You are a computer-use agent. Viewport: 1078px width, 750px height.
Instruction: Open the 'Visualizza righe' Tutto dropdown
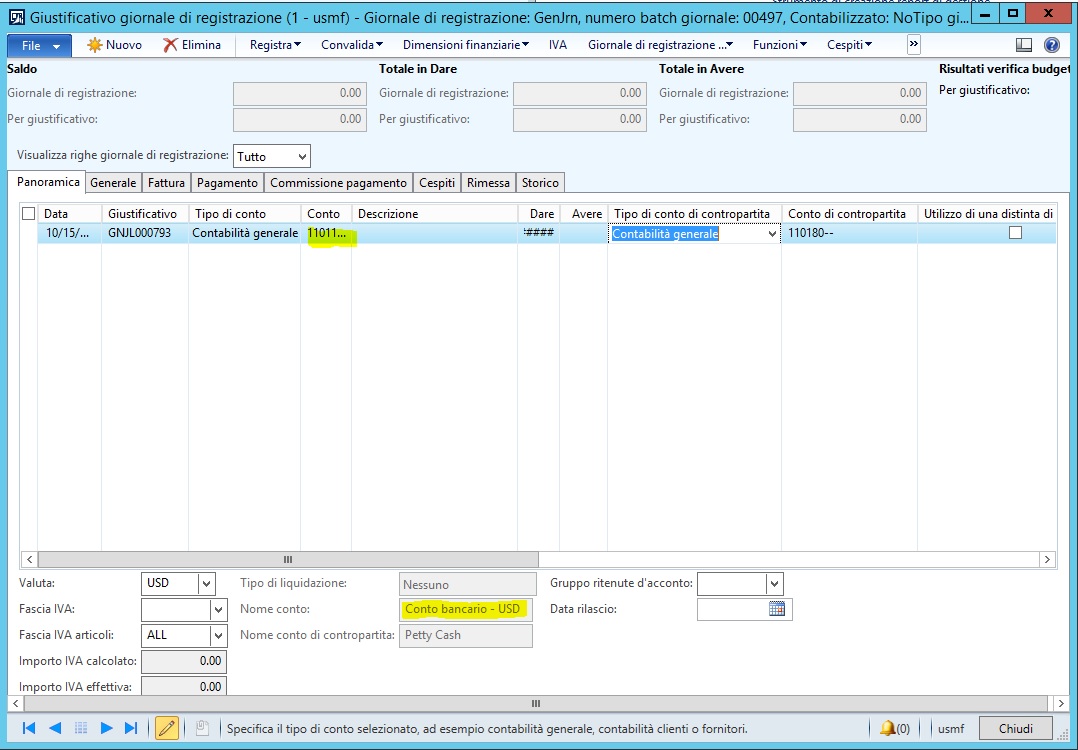click(x=301, y=157)
